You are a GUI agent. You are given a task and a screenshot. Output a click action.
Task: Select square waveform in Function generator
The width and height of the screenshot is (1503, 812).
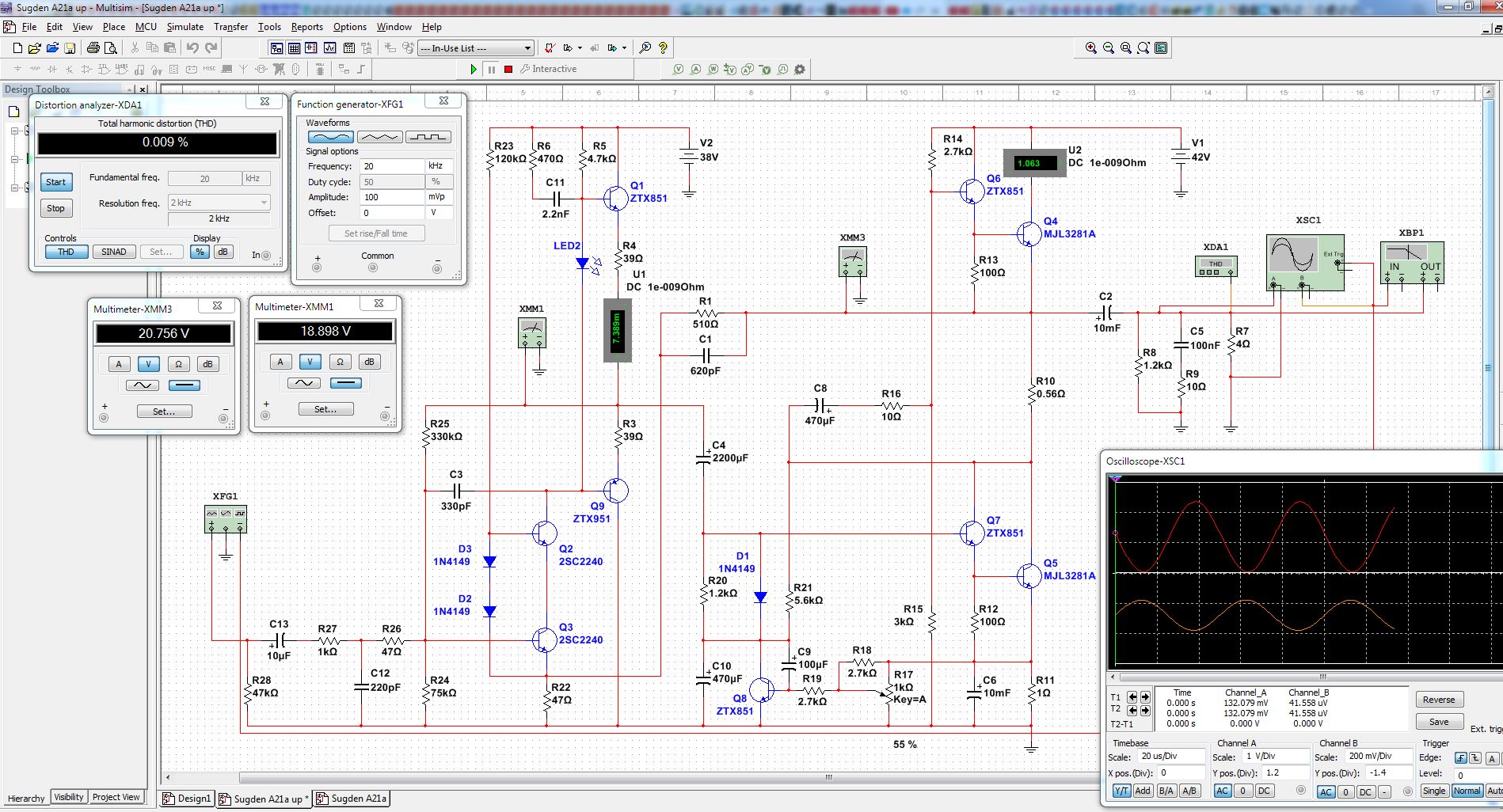coord(428,137)
